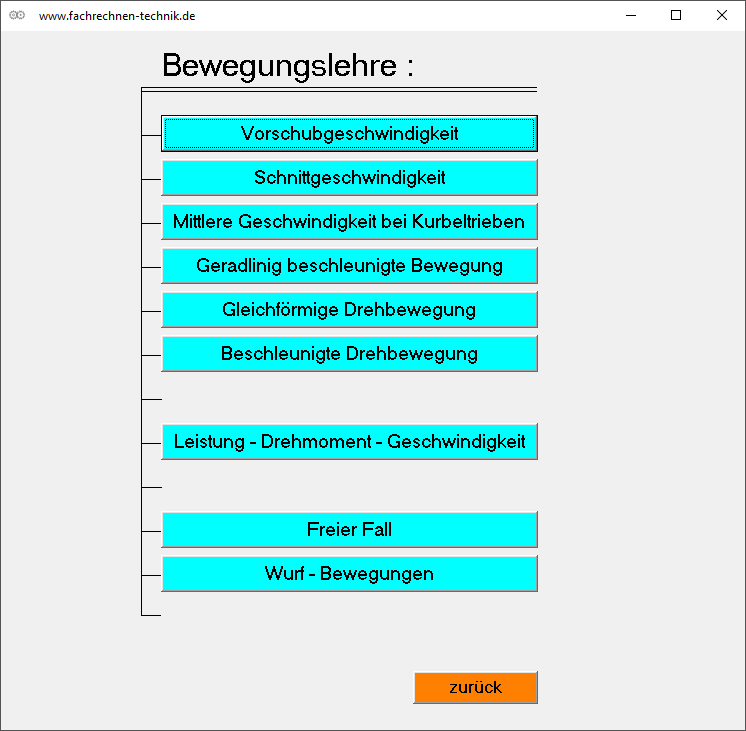Open Mittlere Geschwindigkeit bei Kurbeltrieben
The height and width of the screenshot is (731, 746).
[x=349, y=222]
